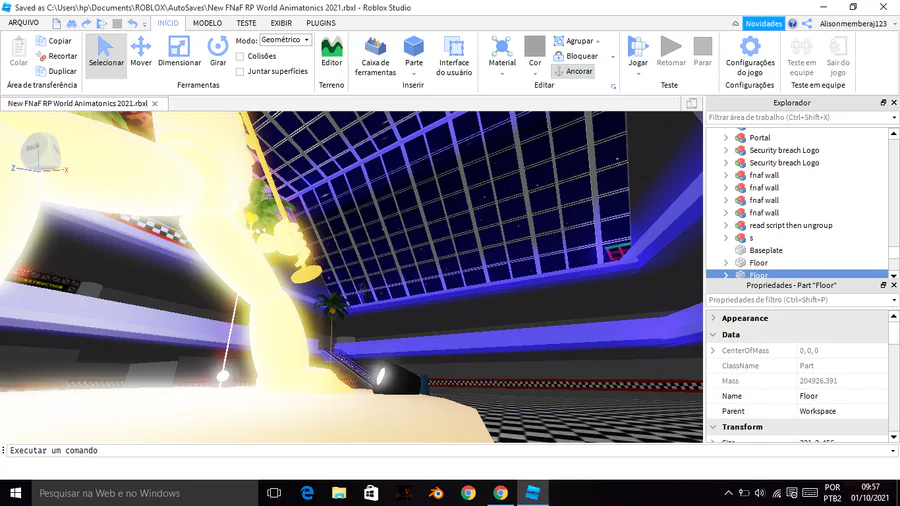Open the Cor color swatch picker
This screenshot has height=506, width=900.
coord(534,47)
